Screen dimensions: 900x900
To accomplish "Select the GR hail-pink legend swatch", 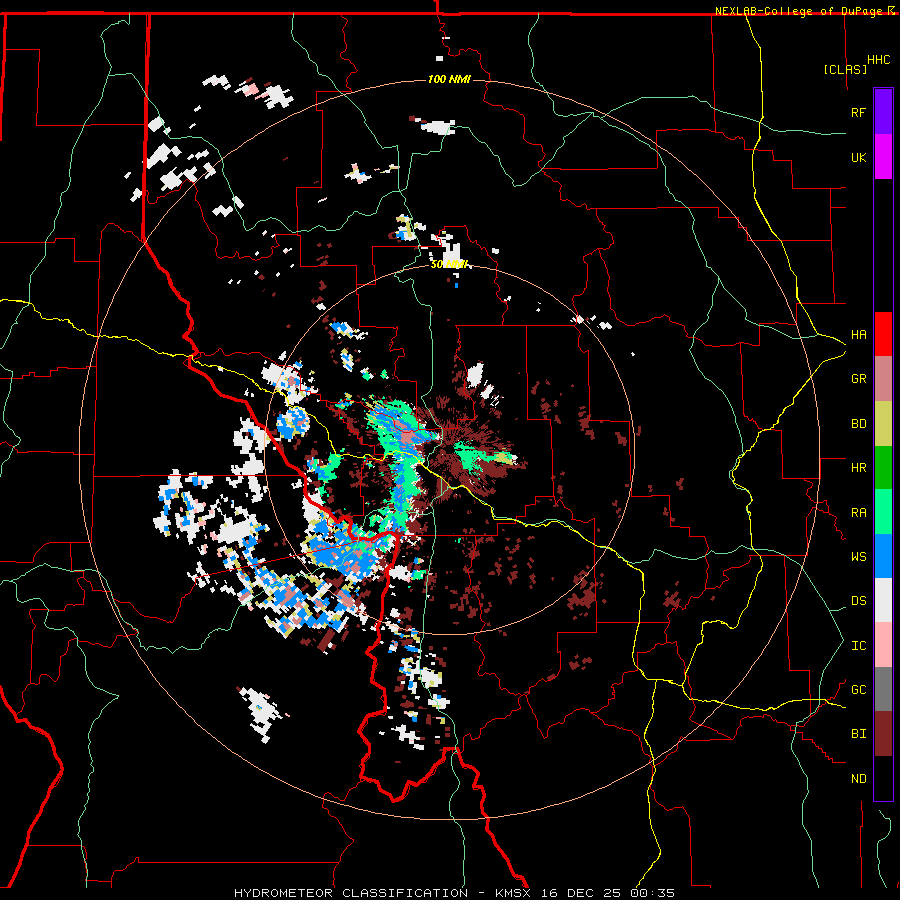I will [883, 379].
